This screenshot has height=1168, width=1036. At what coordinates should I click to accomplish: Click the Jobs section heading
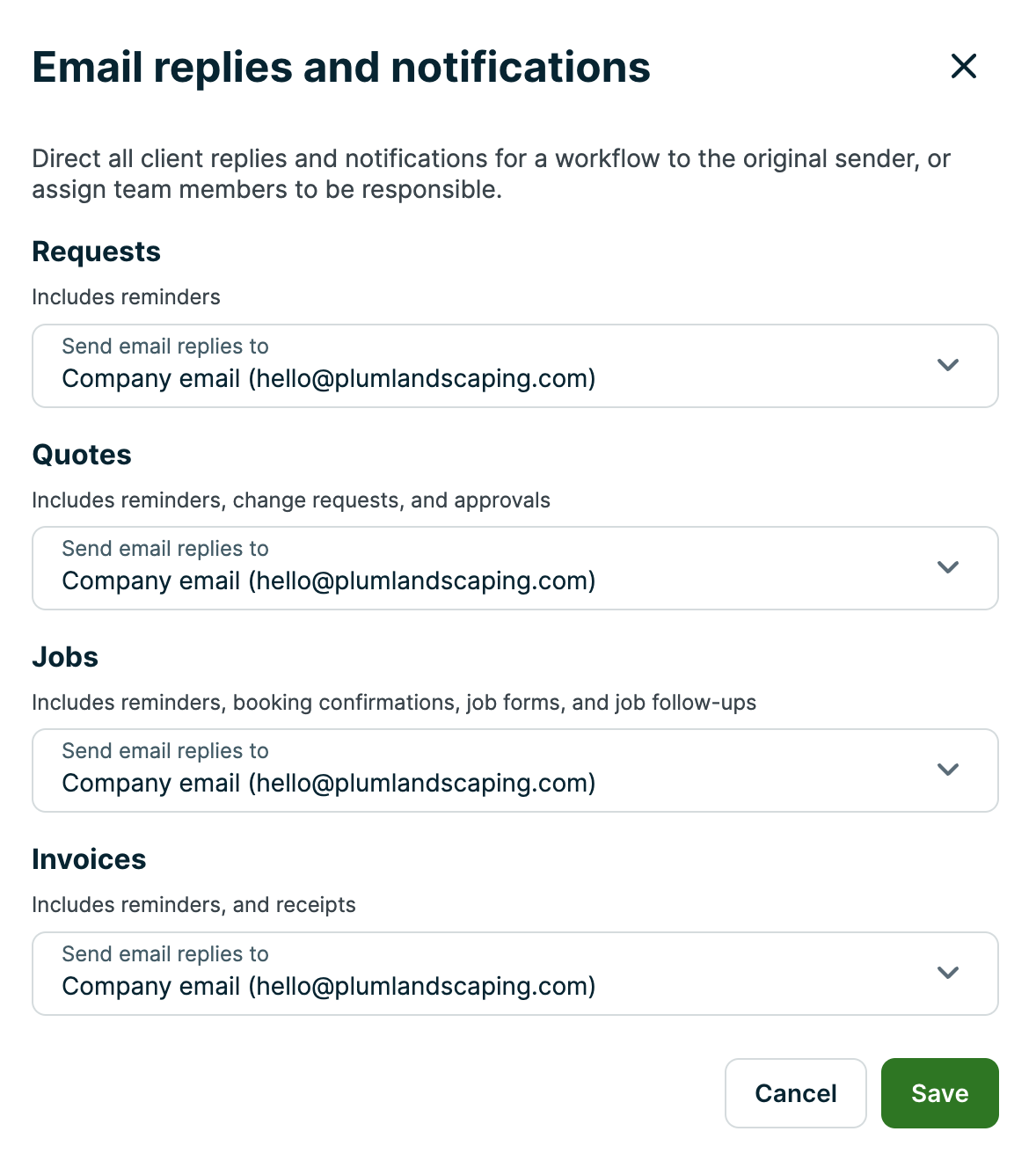(x=65, y=657)
